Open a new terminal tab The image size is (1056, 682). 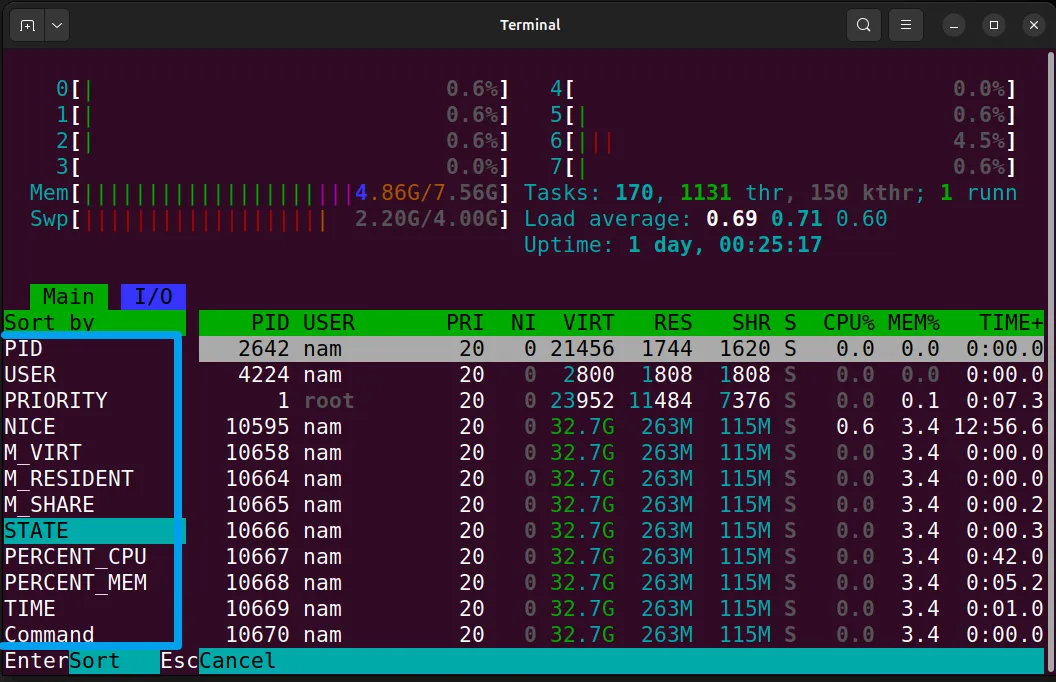pos(28,26)
